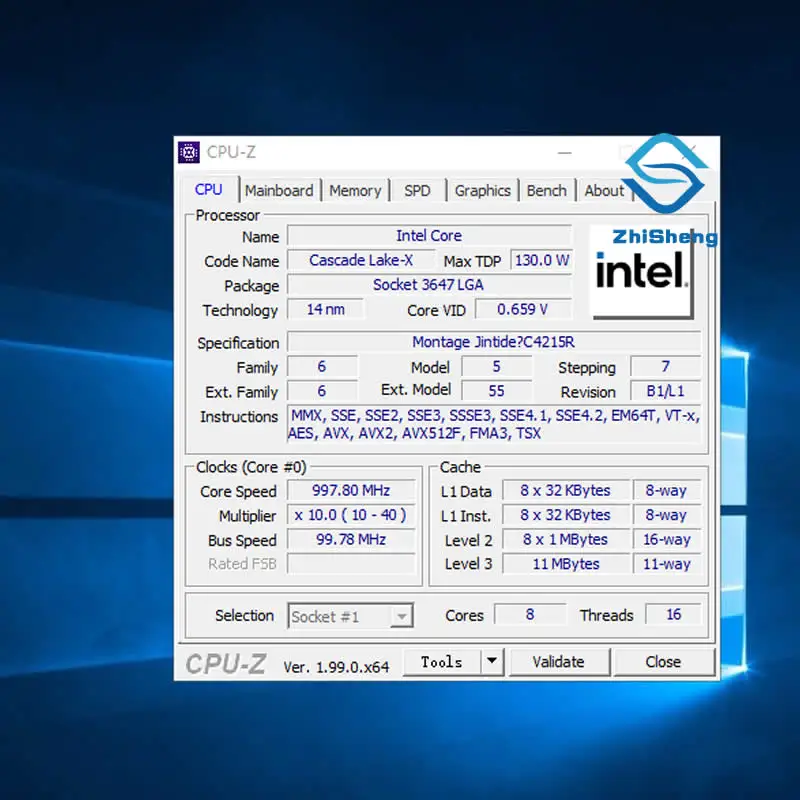This screenshot has width=800, height=800.
Task: Go to the Graphics tab
Action: tap(482, 190)
